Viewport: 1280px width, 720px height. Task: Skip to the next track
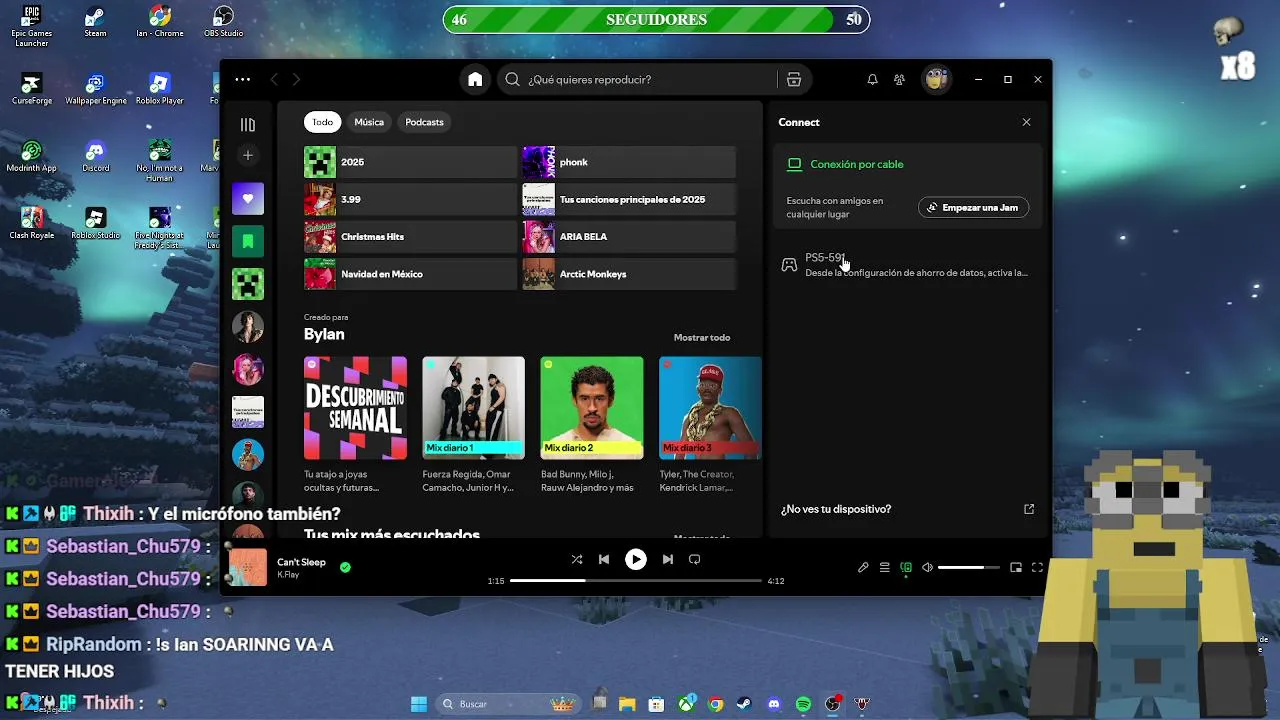coord(667,559)
